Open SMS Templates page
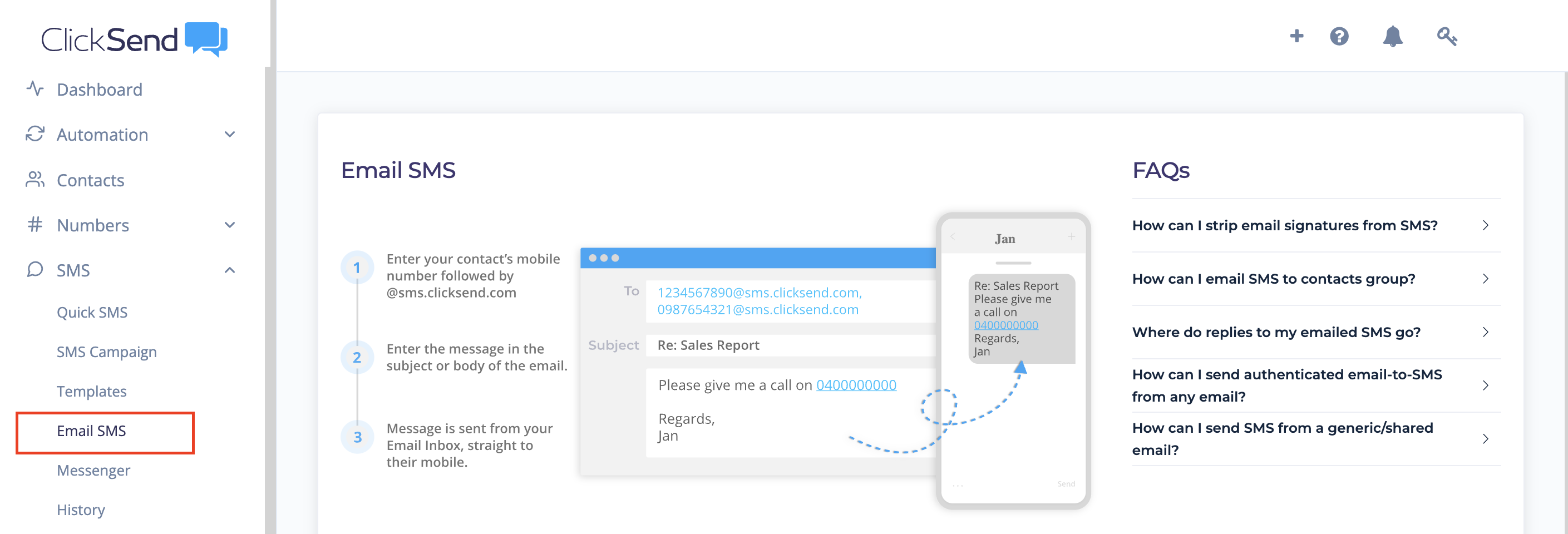 pos(91,392)
